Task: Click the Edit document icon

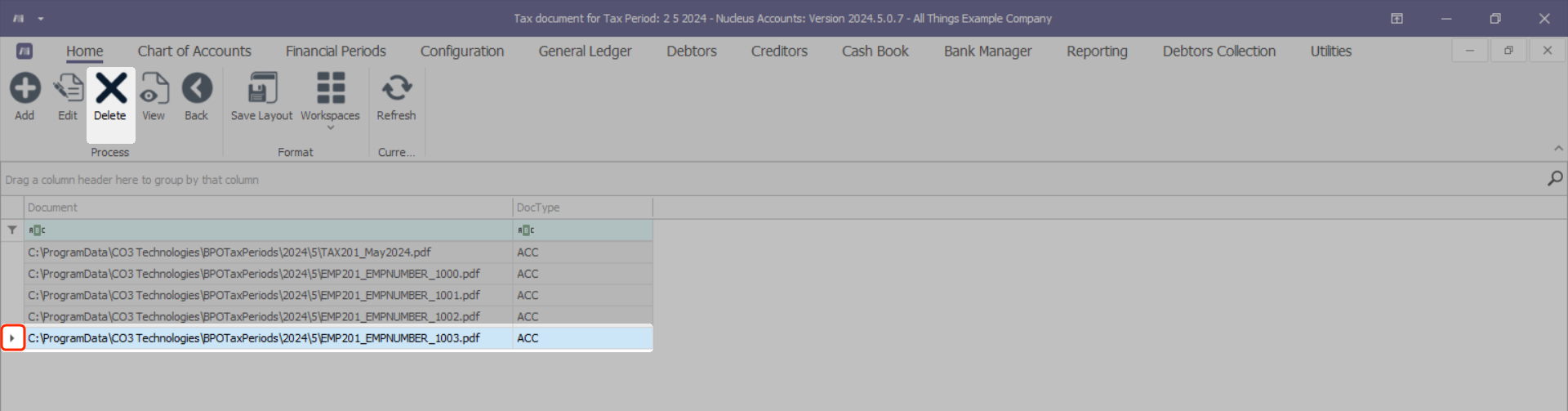Action: 68,88
